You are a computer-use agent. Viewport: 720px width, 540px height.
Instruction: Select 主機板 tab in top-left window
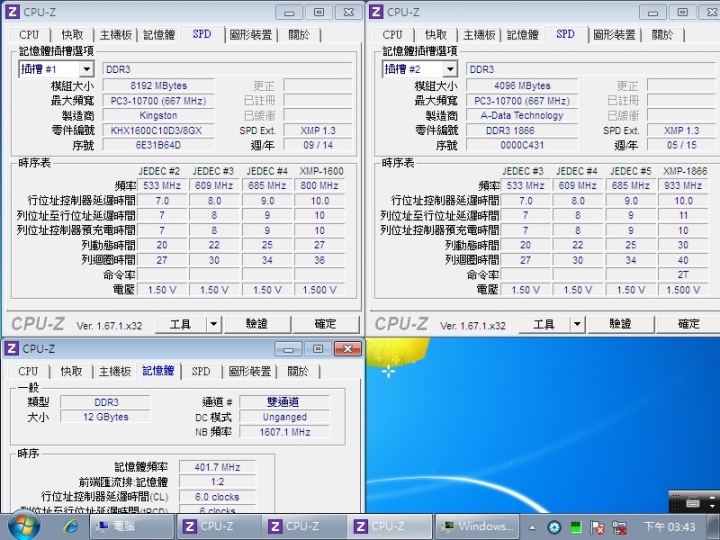pos(116,35)
